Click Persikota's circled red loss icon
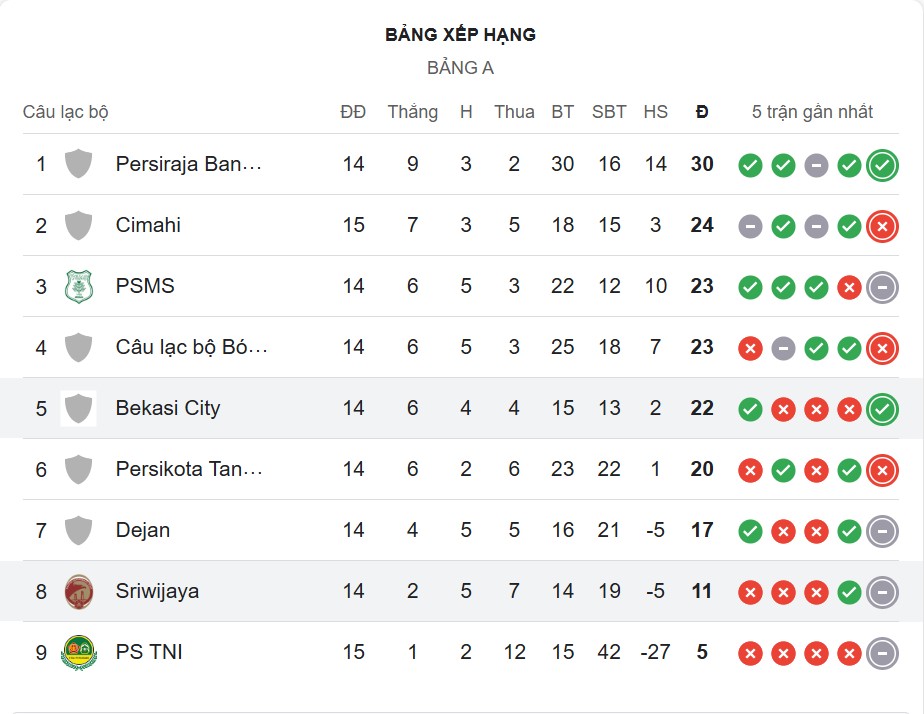This screenshot has width=924, height=714. tap(880, 469)
